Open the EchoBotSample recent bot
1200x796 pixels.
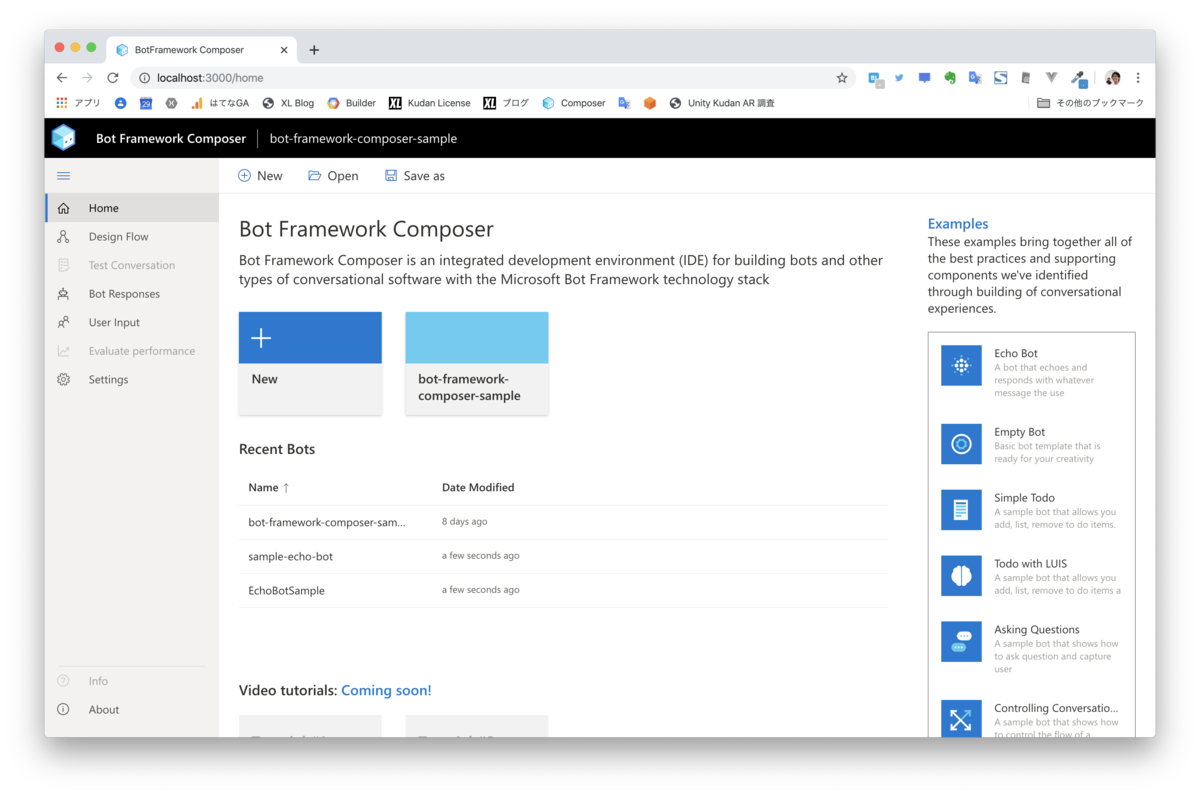pos(563,590)
